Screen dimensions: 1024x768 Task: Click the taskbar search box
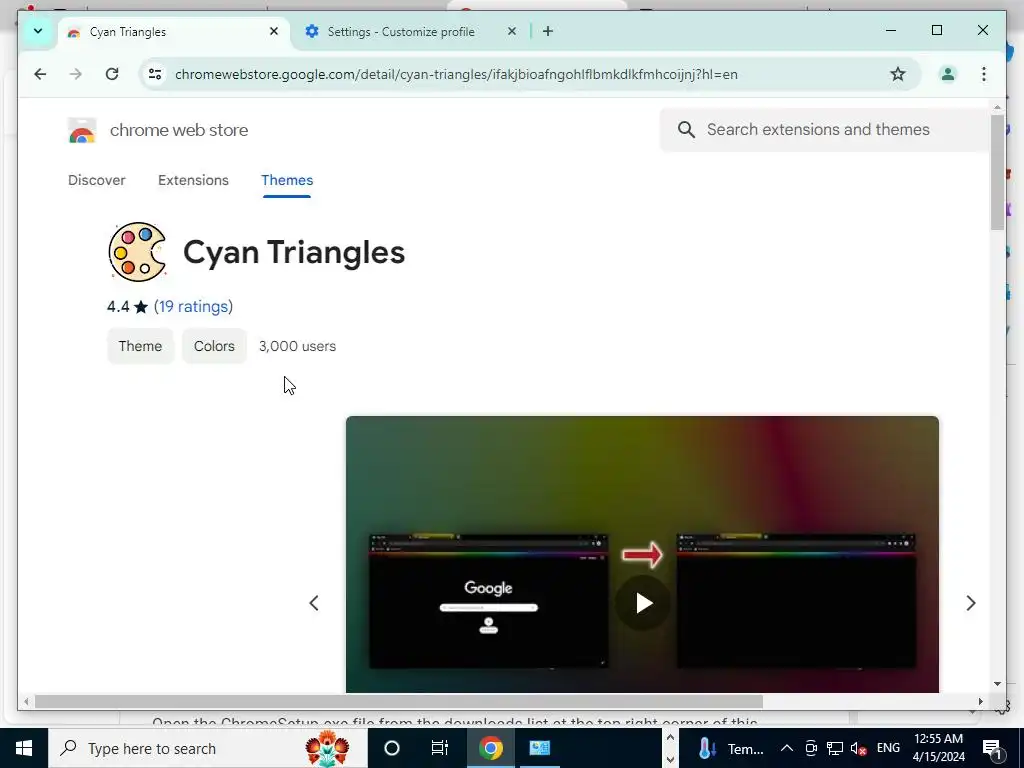coord(208,748)
